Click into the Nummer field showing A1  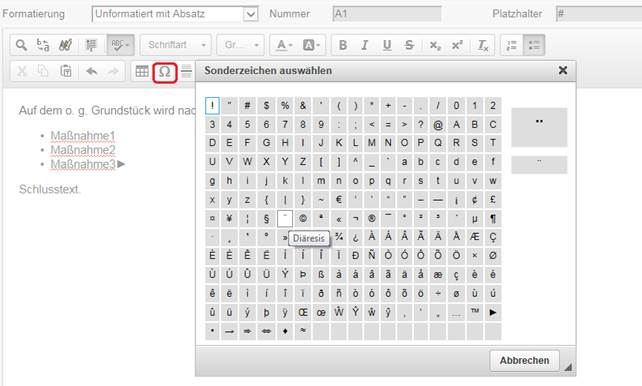coord(387,14)
